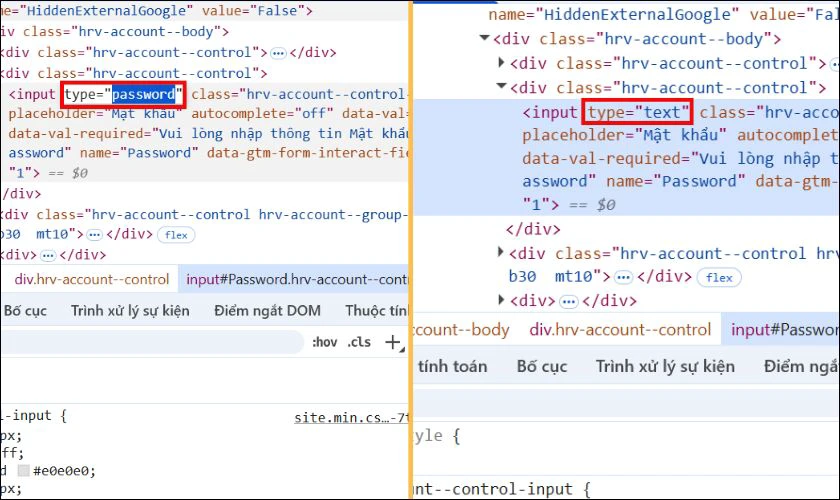
Task: Open the site.min.cs stylesheet link
Action: point(351,418)
